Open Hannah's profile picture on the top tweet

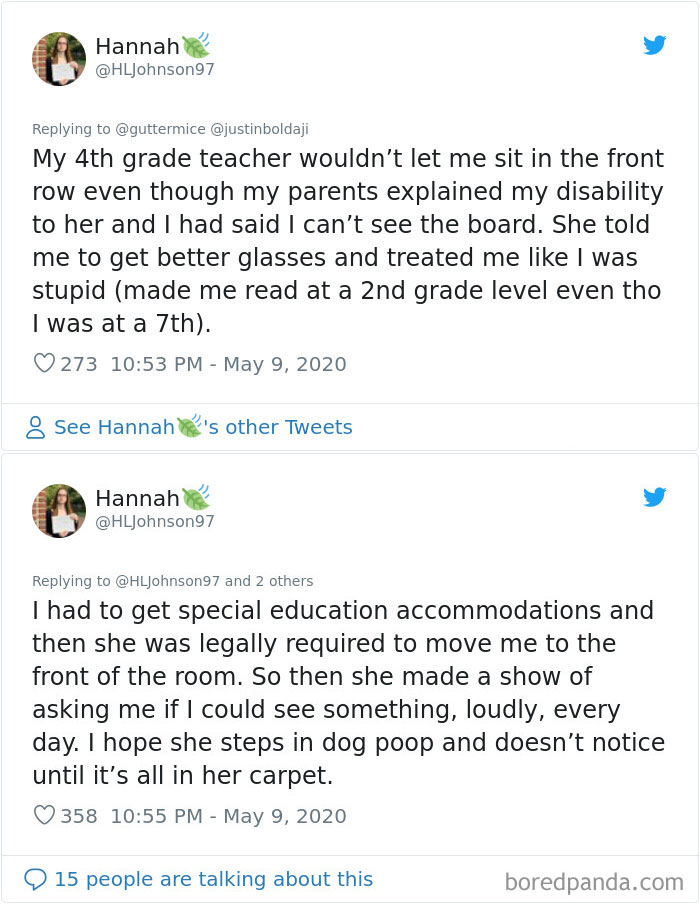coord(58,58)
